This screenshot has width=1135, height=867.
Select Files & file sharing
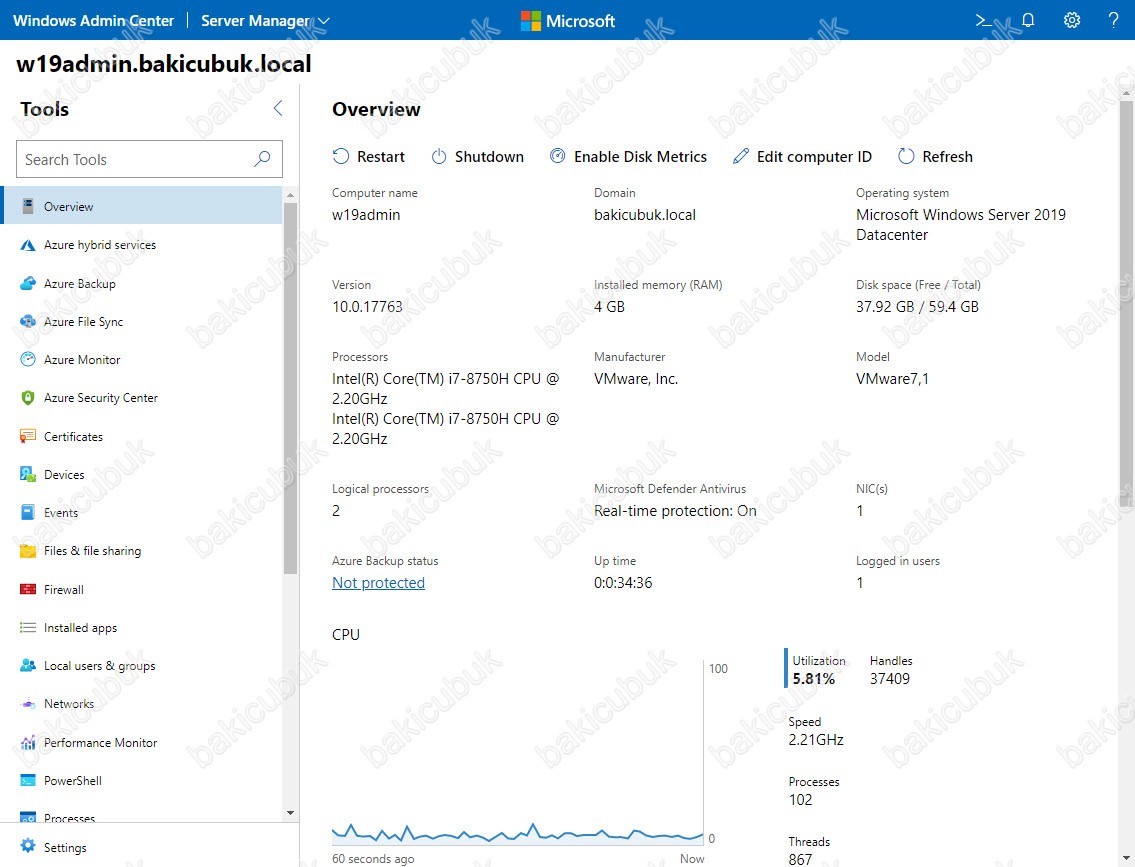[142, 551]
